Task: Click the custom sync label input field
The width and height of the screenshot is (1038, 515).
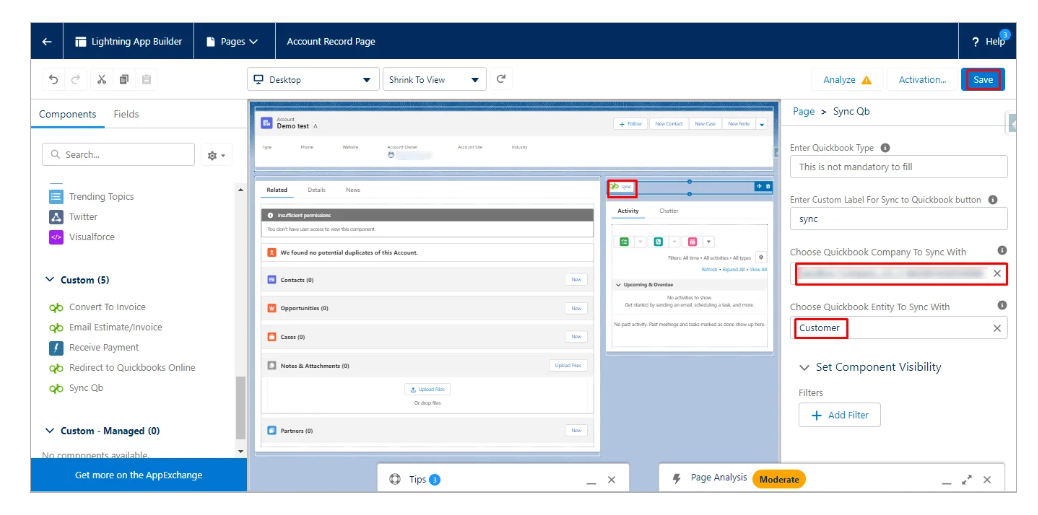Action: (x=898, y=218)
